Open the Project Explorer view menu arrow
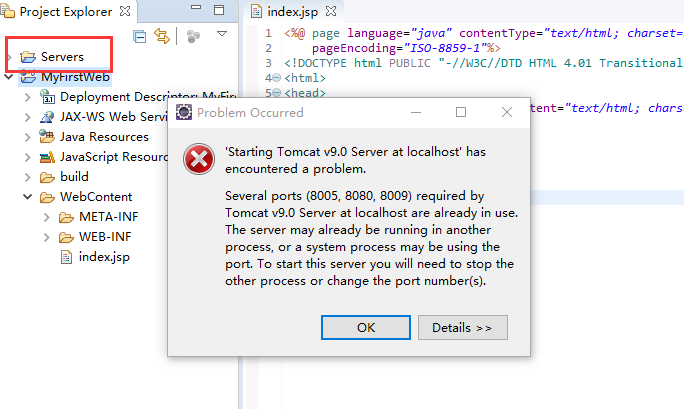The width and height of the screenshot is (684, 409). 222,34
